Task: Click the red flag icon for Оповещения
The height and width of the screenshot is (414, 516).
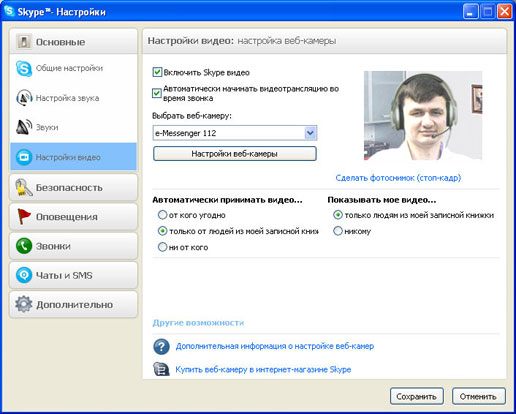Action: [x=24, y=217]
